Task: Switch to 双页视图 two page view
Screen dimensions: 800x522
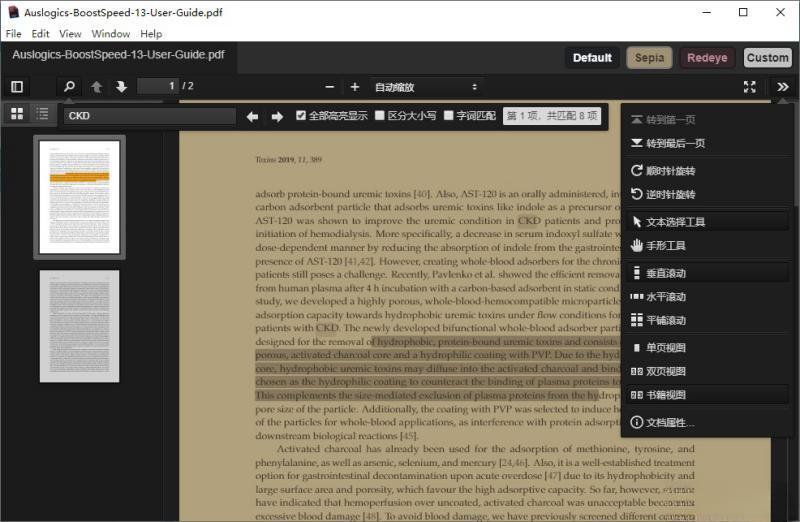Action: click(707, 371)
